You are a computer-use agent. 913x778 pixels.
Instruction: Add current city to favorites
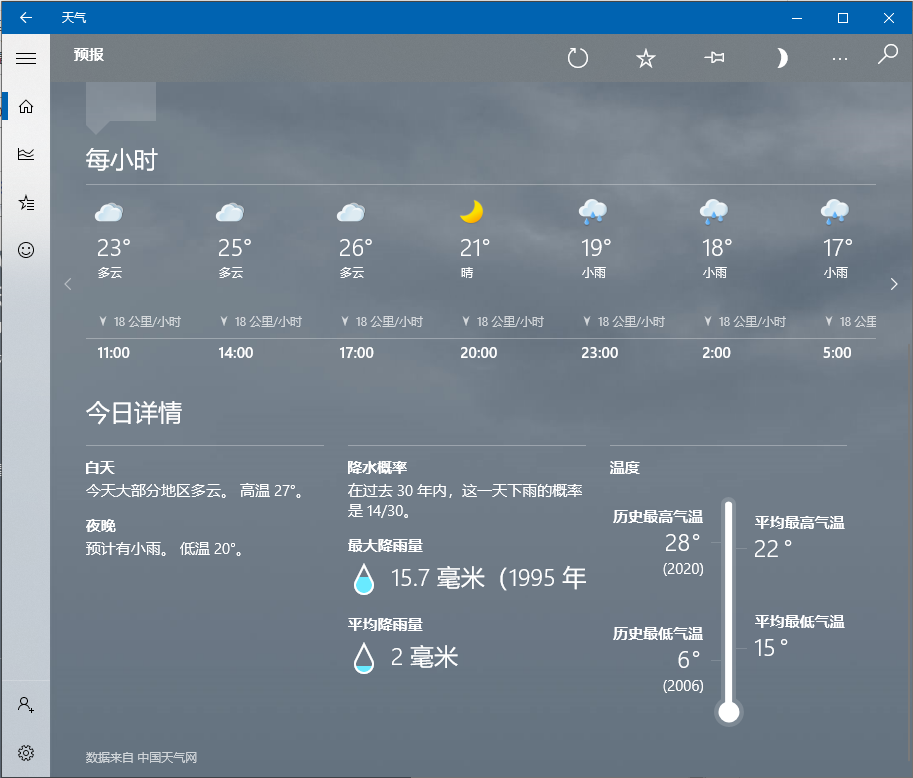point(645,58)
